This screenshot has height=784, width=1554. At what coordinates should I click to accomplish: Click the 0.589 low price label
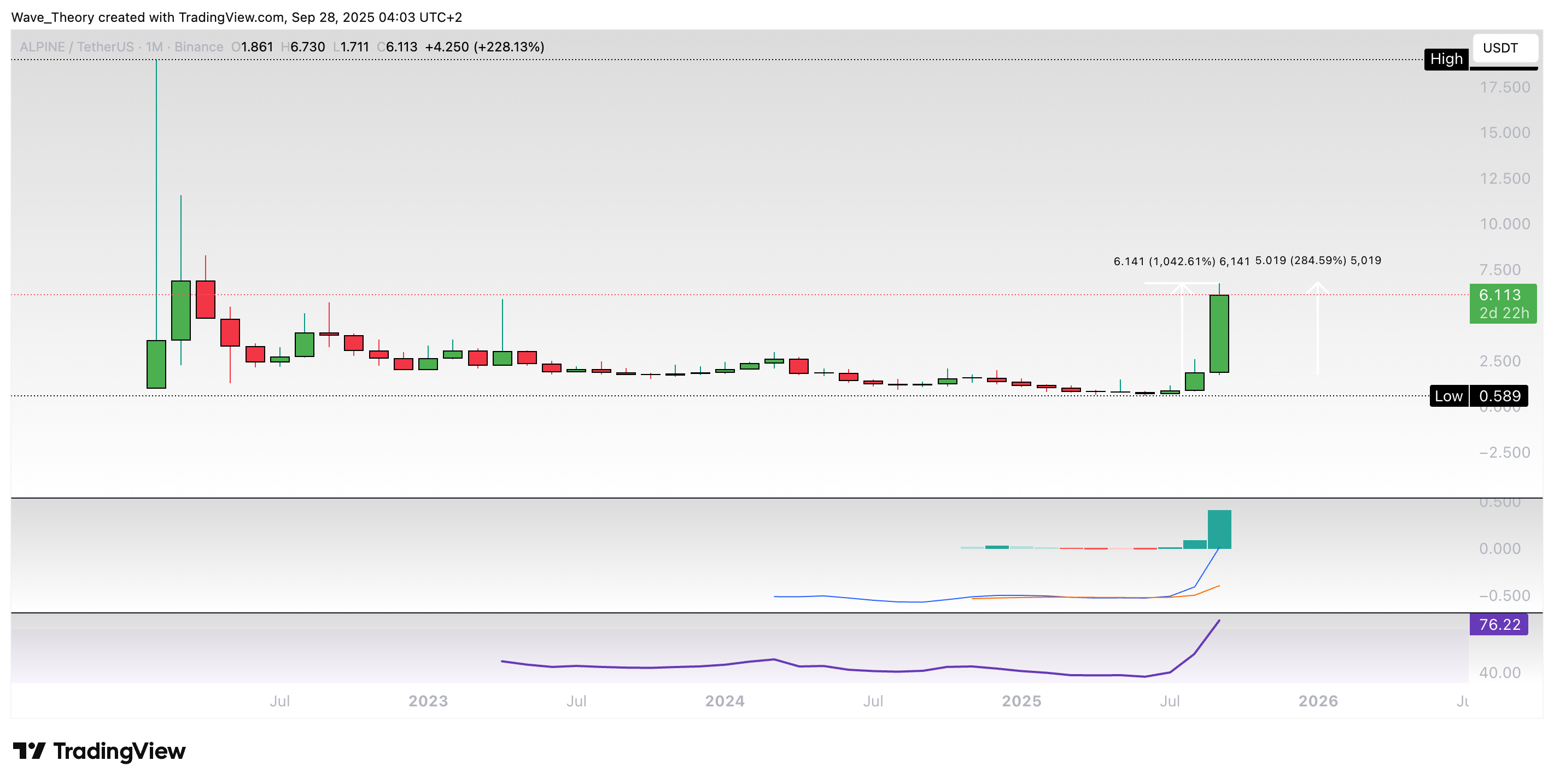pyautogui.click(x=1500, y=396)
